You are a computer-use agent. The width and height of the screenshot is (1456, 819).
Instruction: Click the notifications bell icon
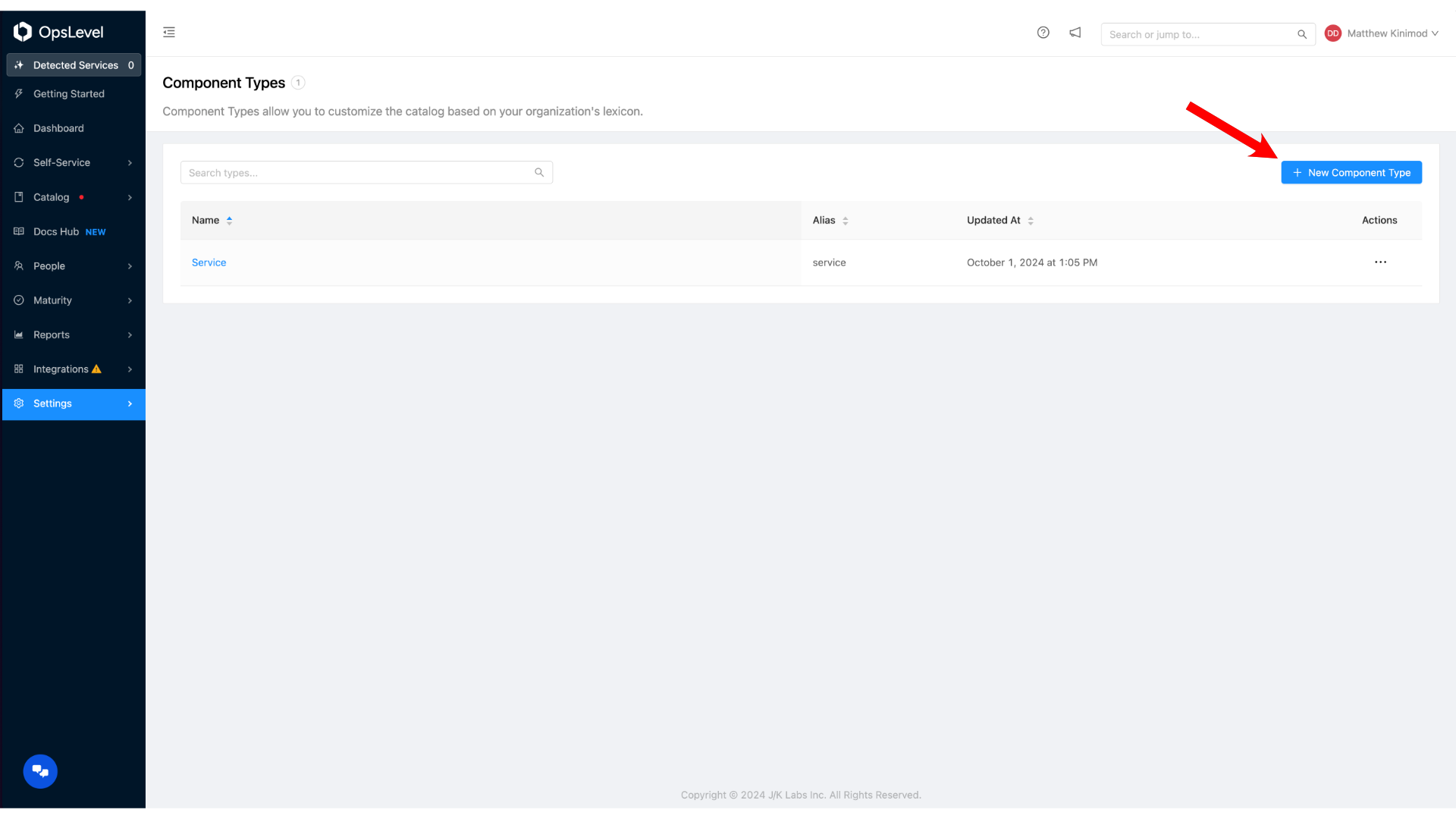(x=1075, y=33)
